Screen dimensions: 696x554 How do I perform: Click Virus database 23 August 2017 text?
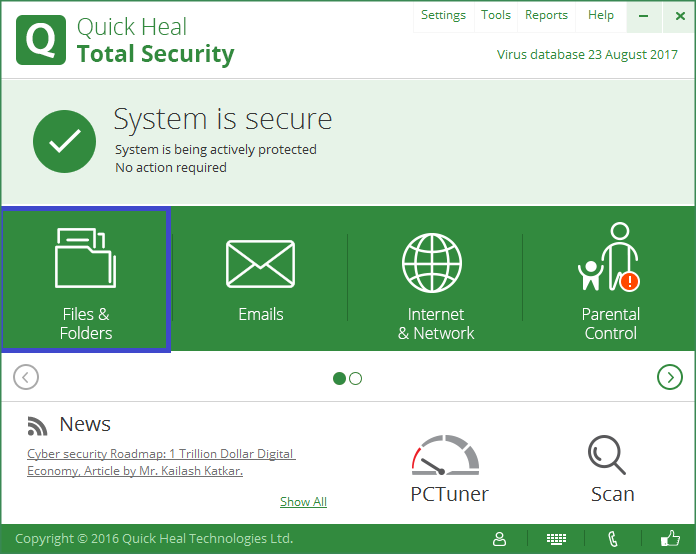coord(587,55)
